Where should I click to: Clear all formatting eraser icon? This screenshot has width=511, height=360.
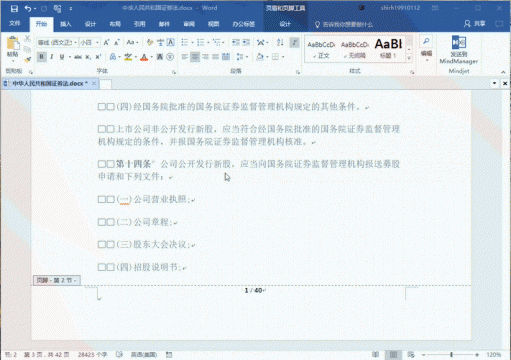click(150, 42)
